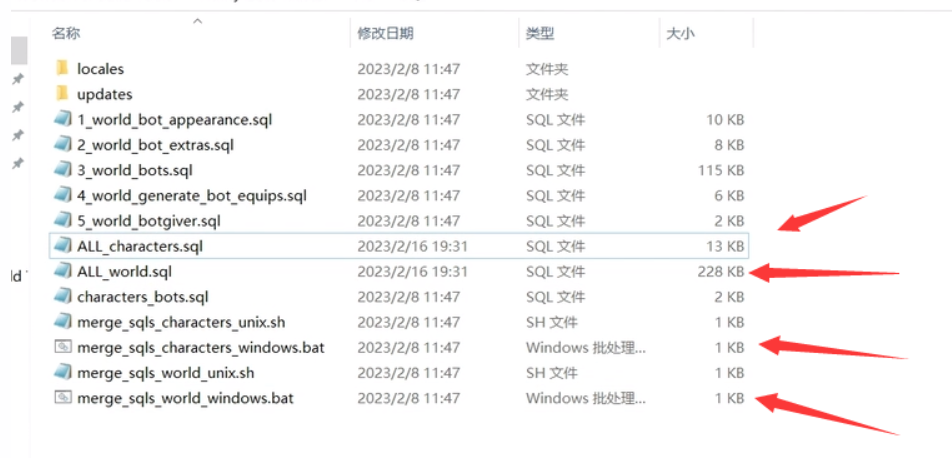The image size is (952, 458).
Task: Sort files by the 修改日期 column header
Action: (385, 34)
